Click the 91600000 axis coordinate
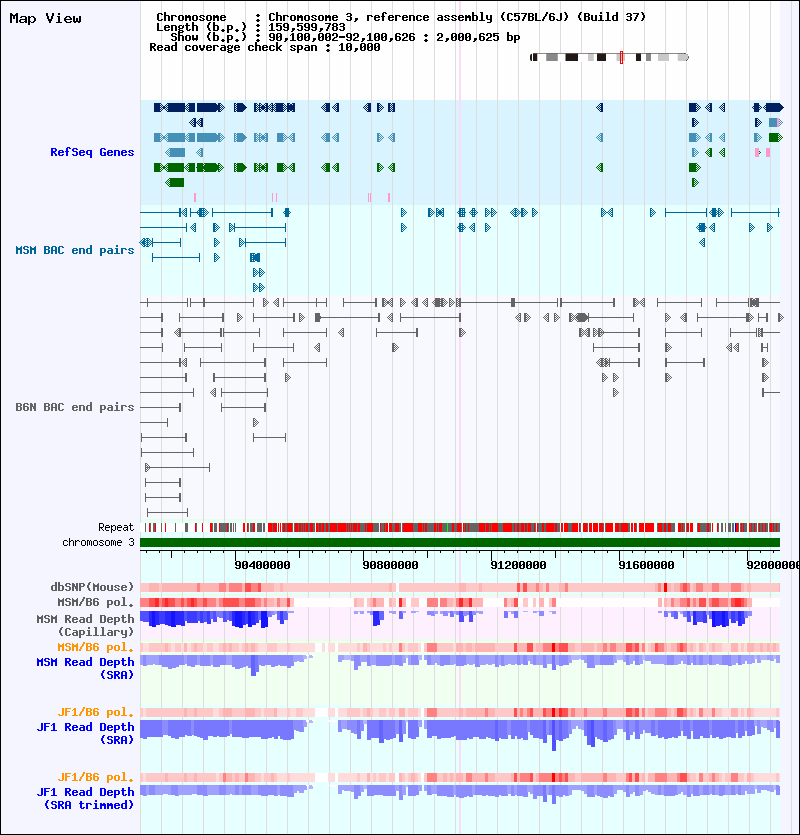Image resolution: width=800 pixels, height=835 pixels. pyautogui.click(x=646, y=565)
